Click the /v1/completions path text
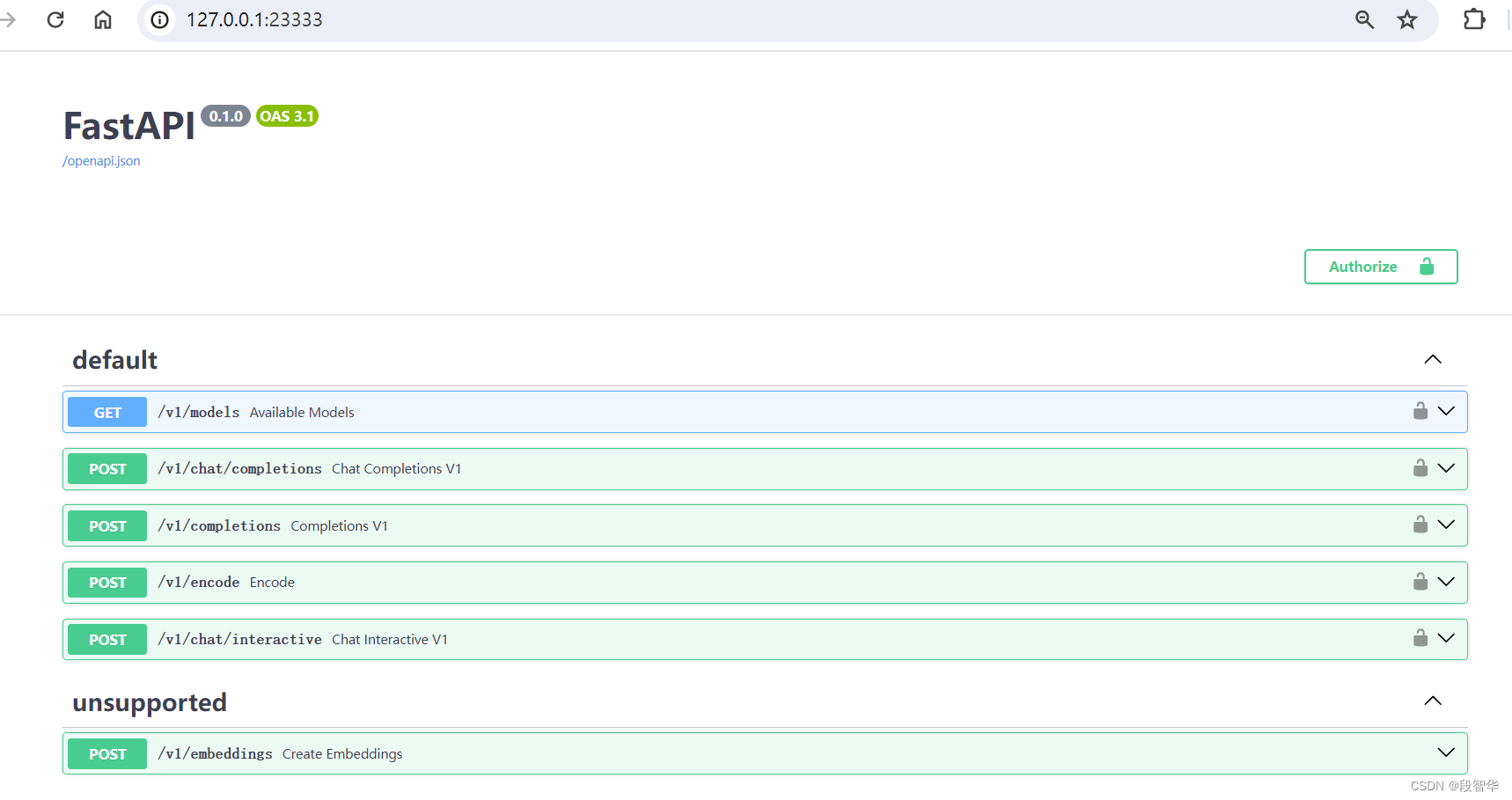This screenshot has height=800, width=1512. [x=219, y=525]
